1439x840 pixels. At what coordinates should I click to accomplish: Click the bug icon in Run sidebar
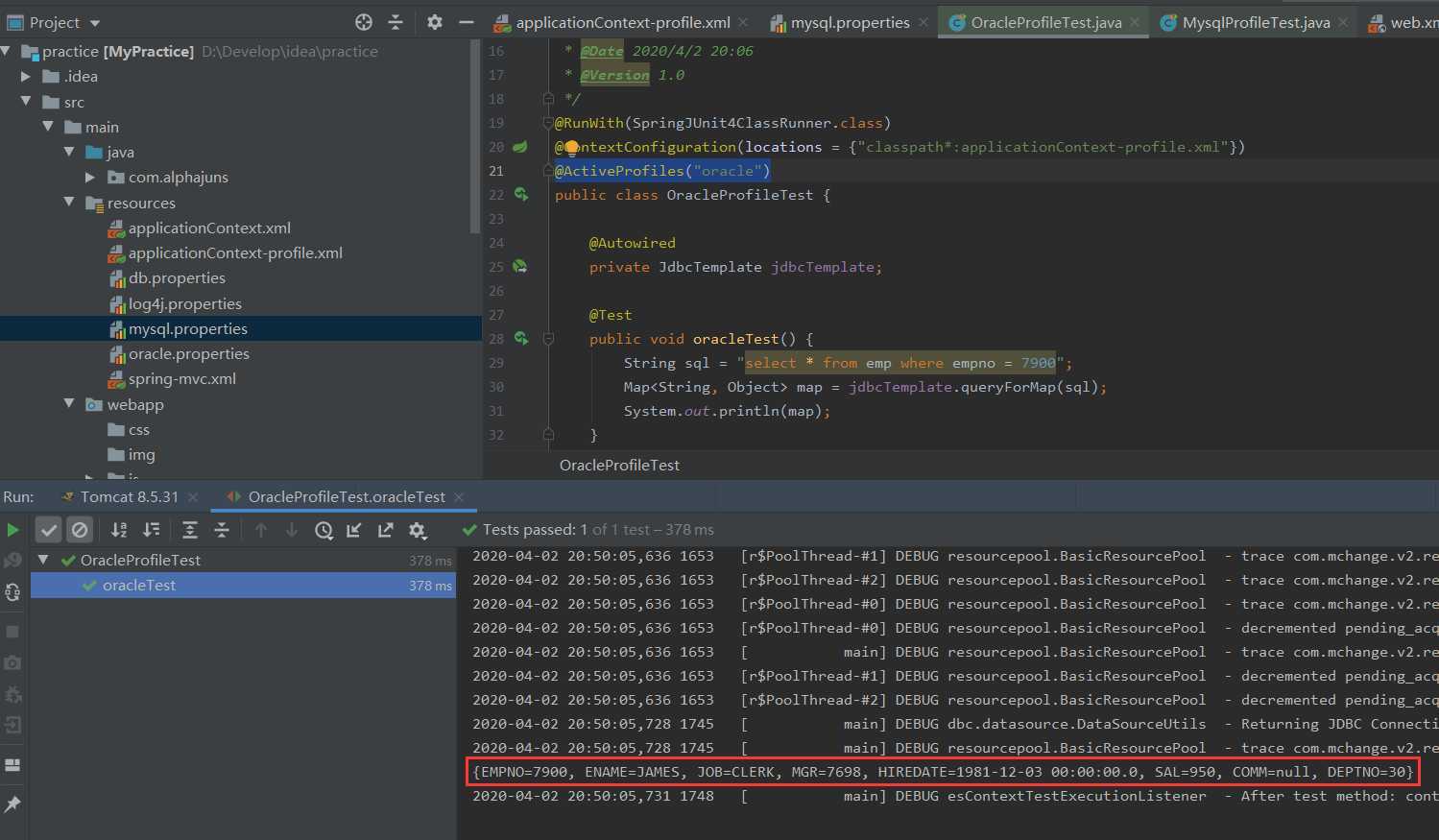(x=12, y=694)
